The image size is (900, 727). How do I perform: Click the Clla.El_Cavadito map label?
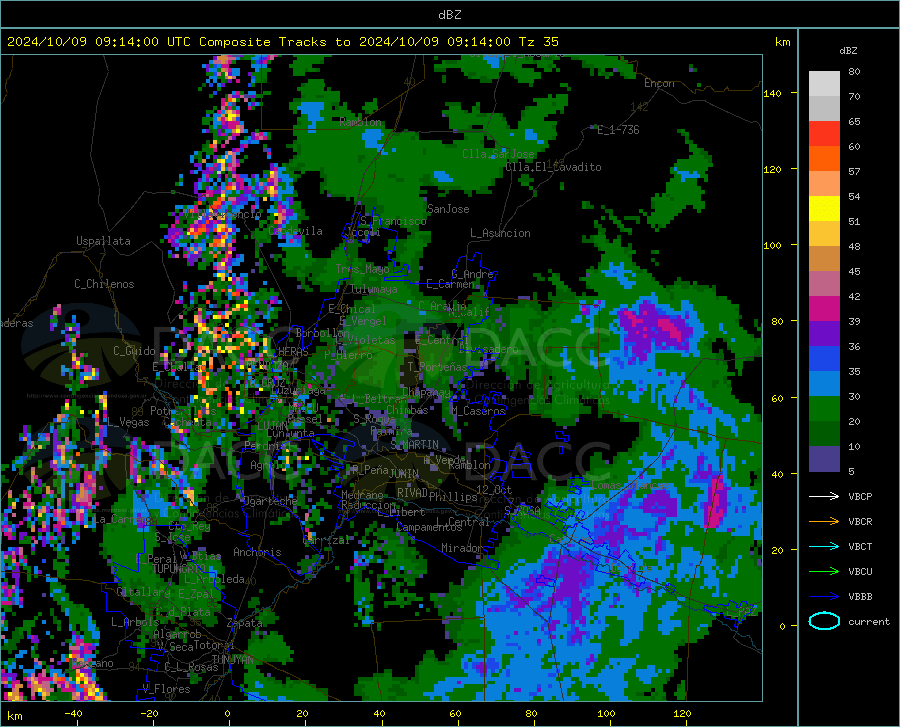tap(553, 167)
